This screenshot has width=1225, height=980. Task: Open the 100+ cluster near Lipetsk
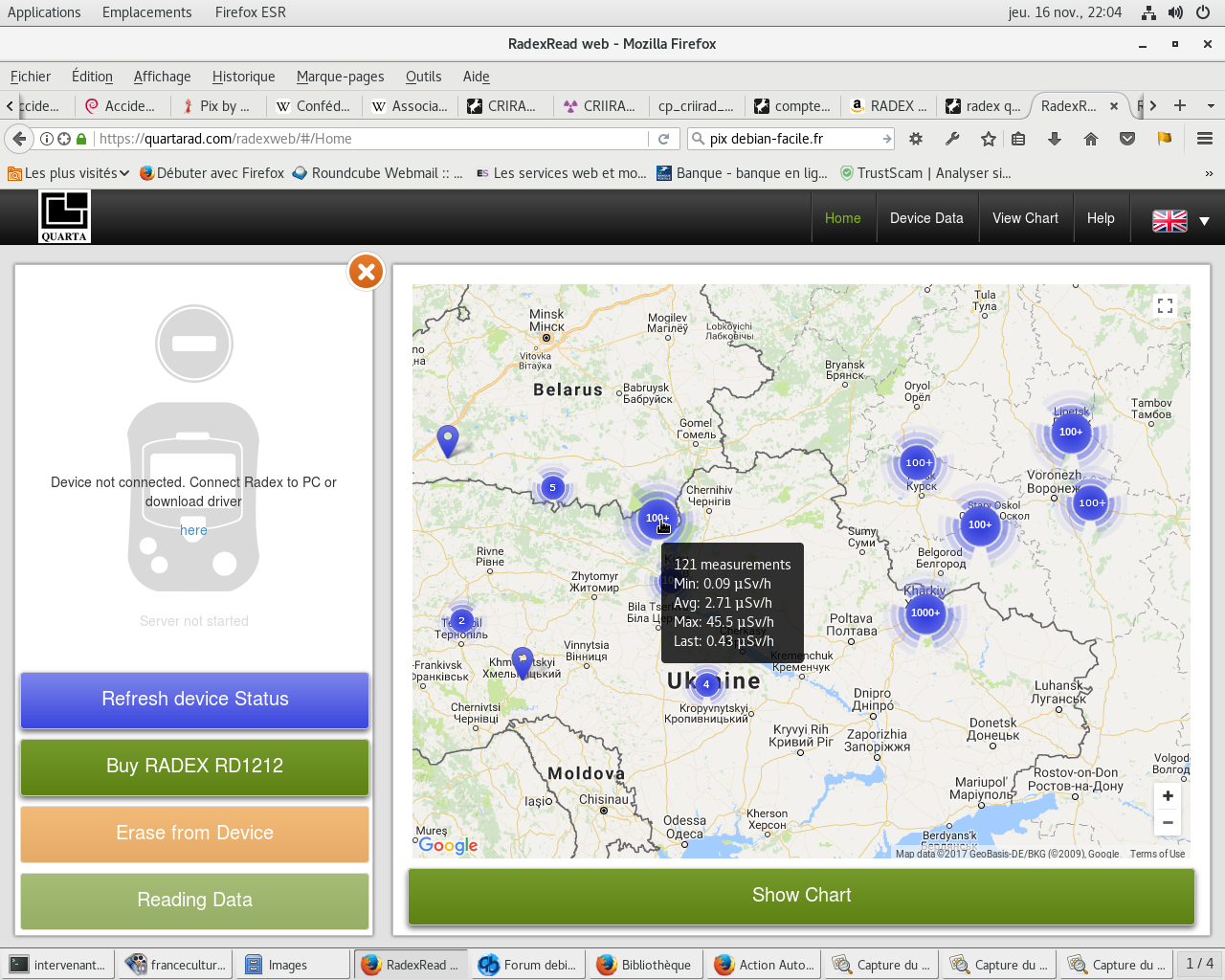[1071, 432]
